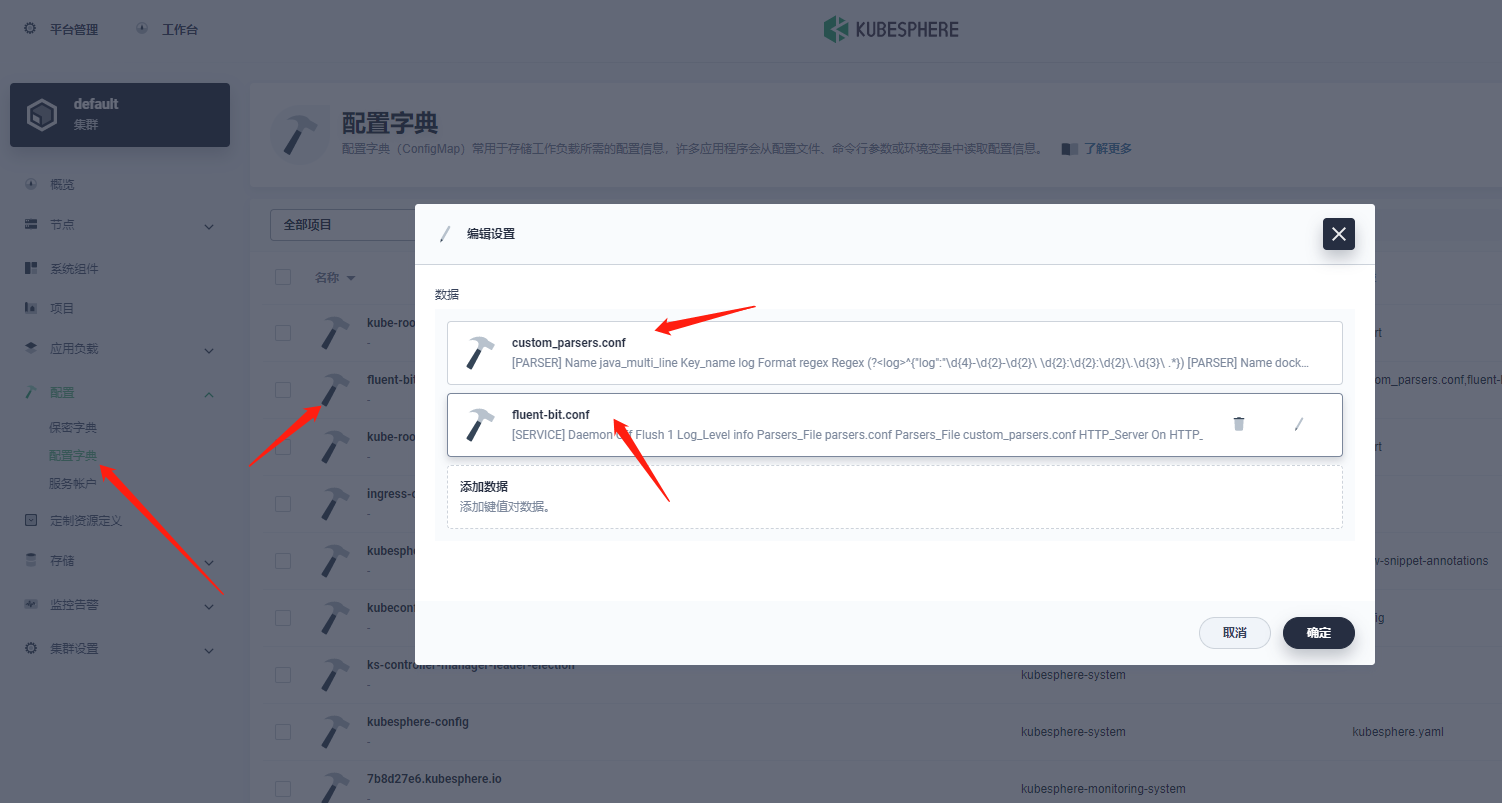This screenshot has height=803, width=1502.
Task: Click 添加数据 to add key-value data
Action: (895, 497)
